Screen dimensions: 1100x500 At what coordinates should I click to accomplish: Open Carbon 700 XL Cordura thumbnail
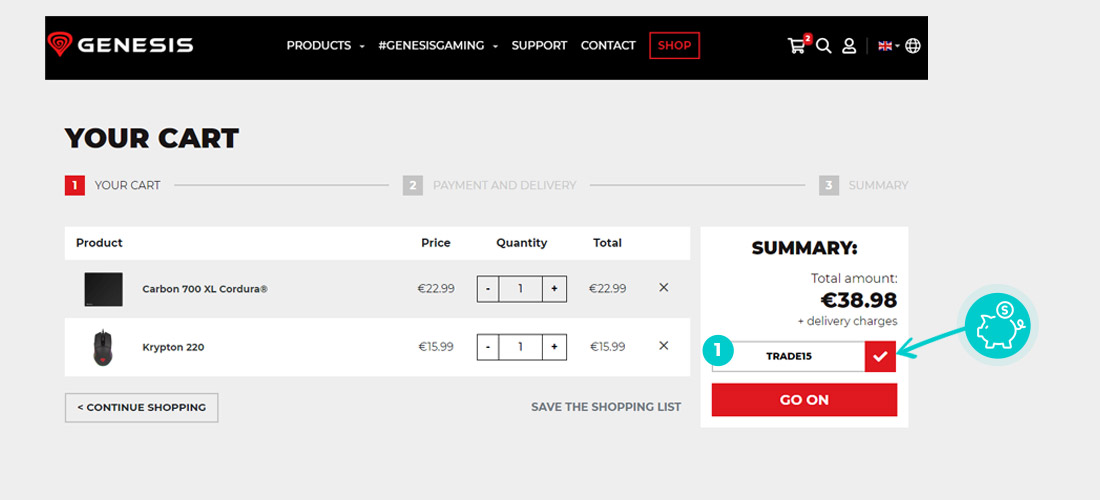(x=103, y=290)
